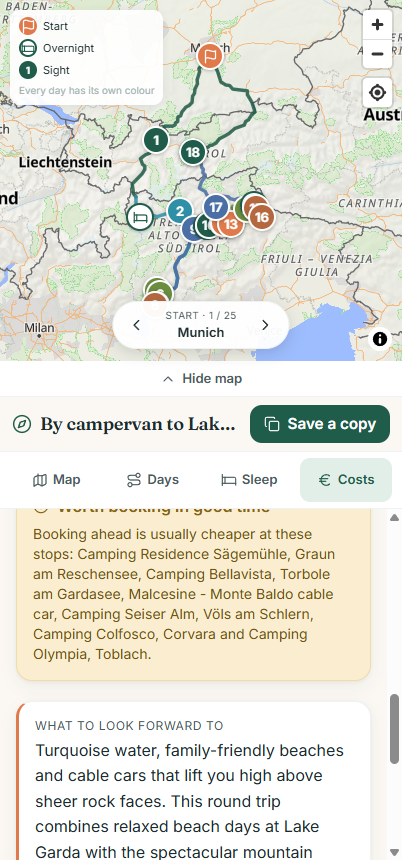Click the trip title 'By campervan to Lak...'

point(138,424)
